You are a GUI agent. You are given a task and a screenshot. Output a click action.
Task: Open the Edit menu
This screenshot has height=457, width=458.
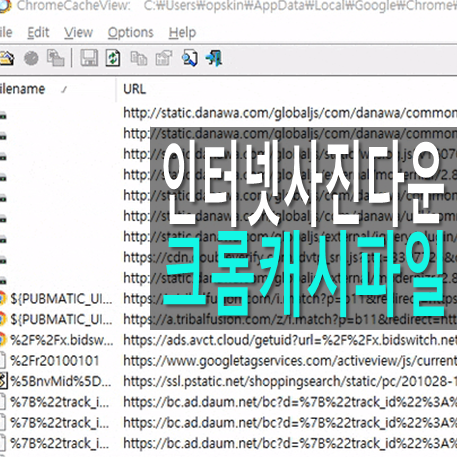pos(38,33)
